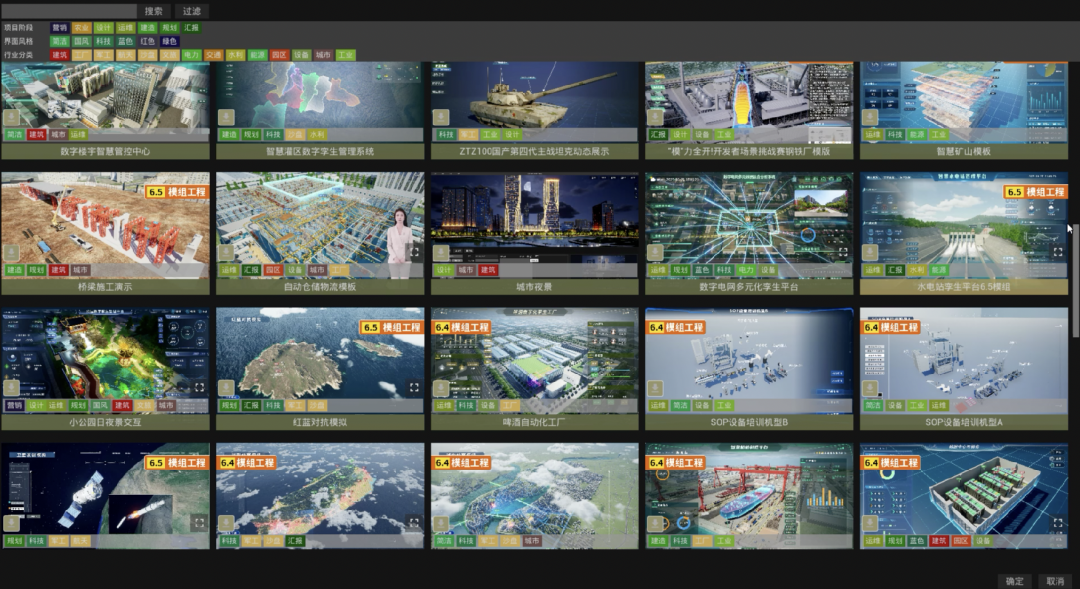Viewport: 1080px width, 589px height.
Task: Toggle the 科技 interface style filter
Action: click(103, 41)
